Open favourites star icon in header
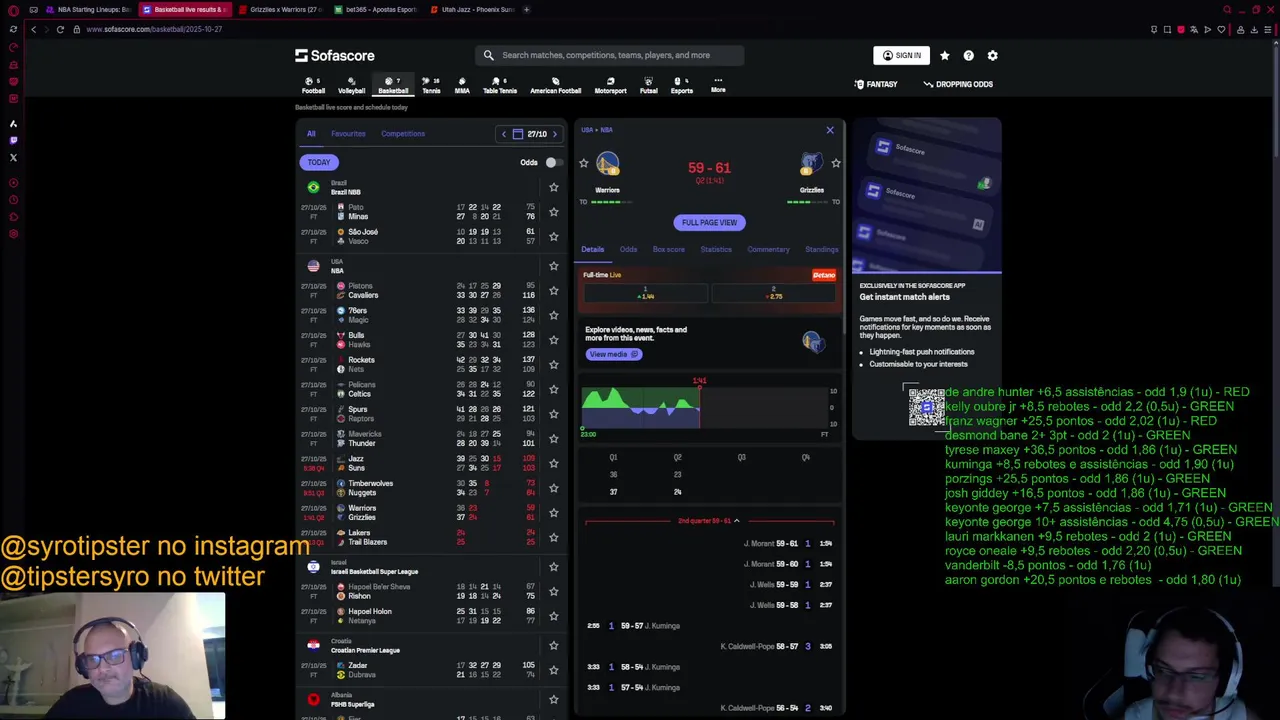This screenshot has height=720, width=1280. pos(944,55)
